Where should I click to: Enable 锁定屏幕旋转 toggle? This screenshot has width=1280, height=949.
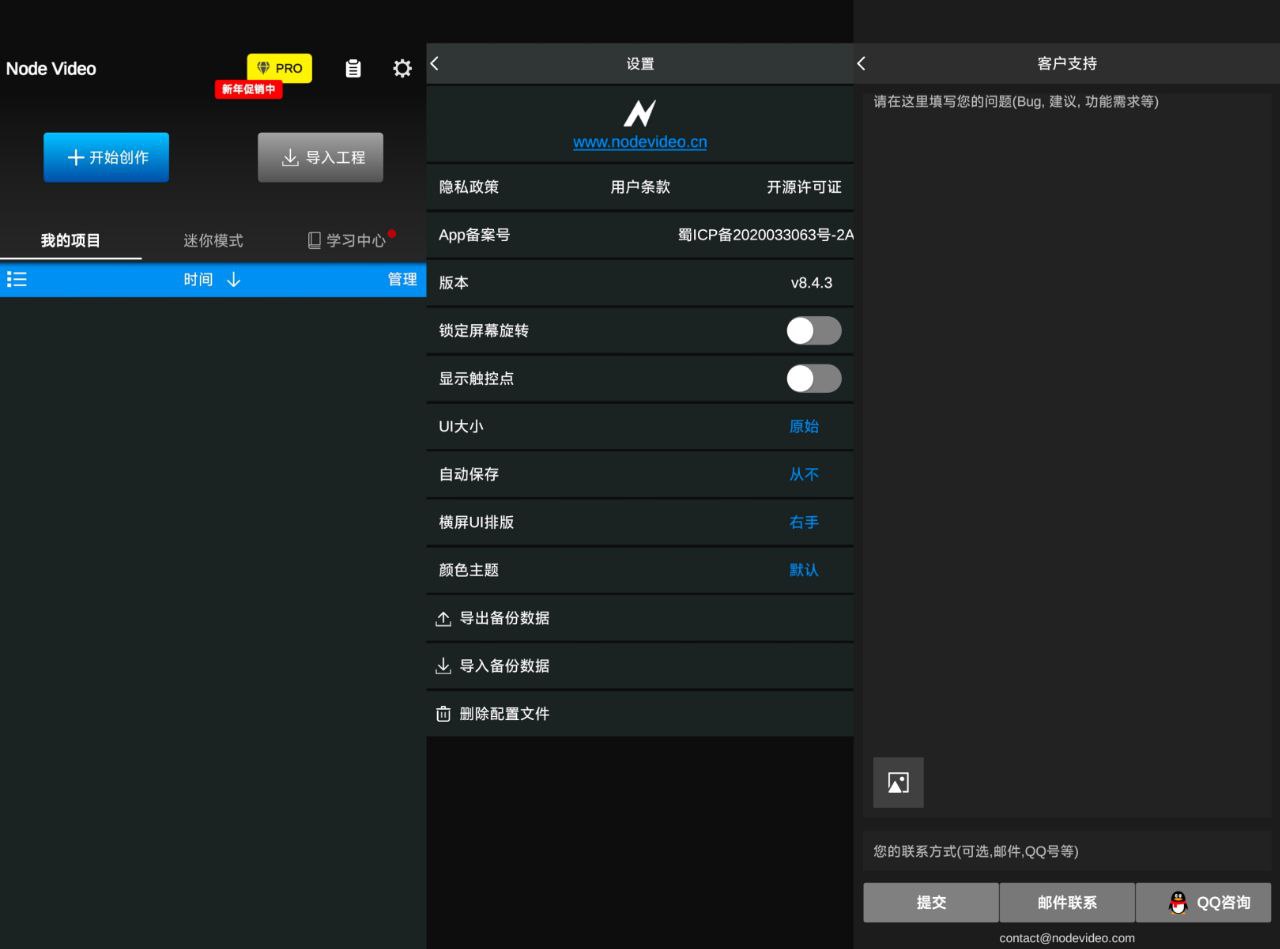[813, 330]
